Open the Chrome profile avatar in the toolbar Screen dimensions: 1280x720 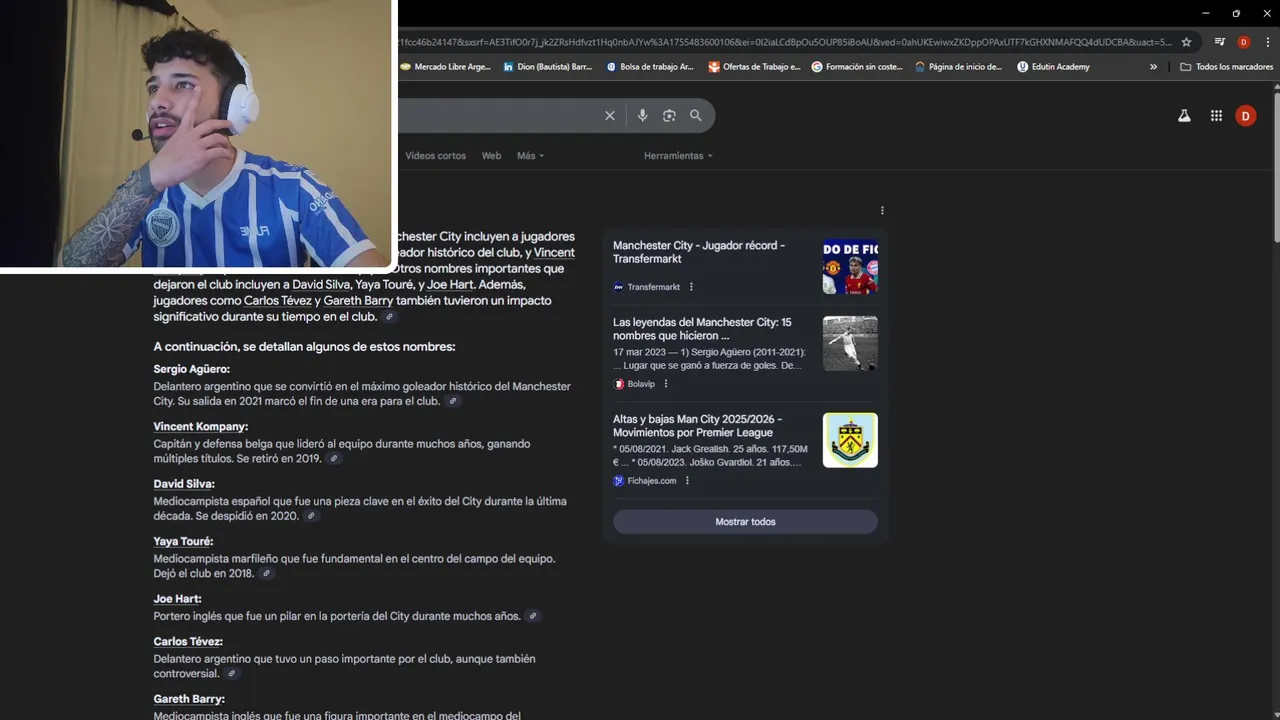1244,42
